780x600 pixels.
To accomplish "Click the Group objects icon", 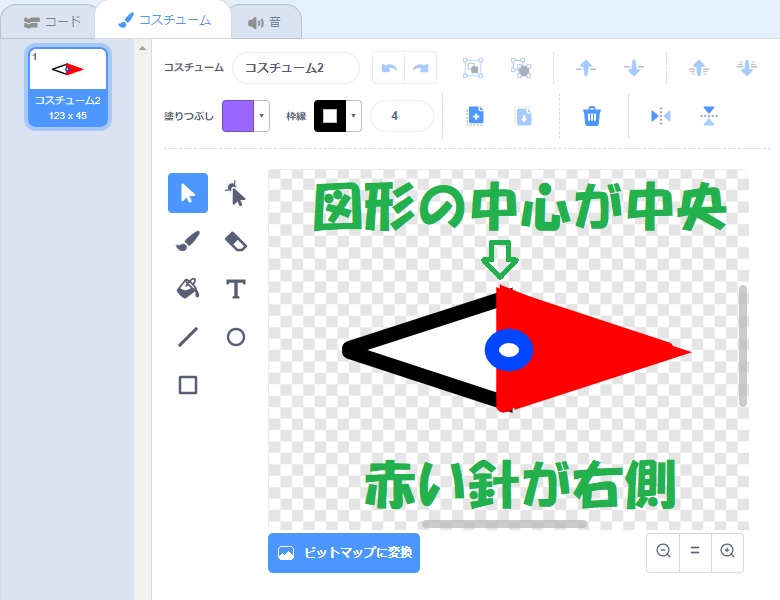I will [x=473, y=68].
